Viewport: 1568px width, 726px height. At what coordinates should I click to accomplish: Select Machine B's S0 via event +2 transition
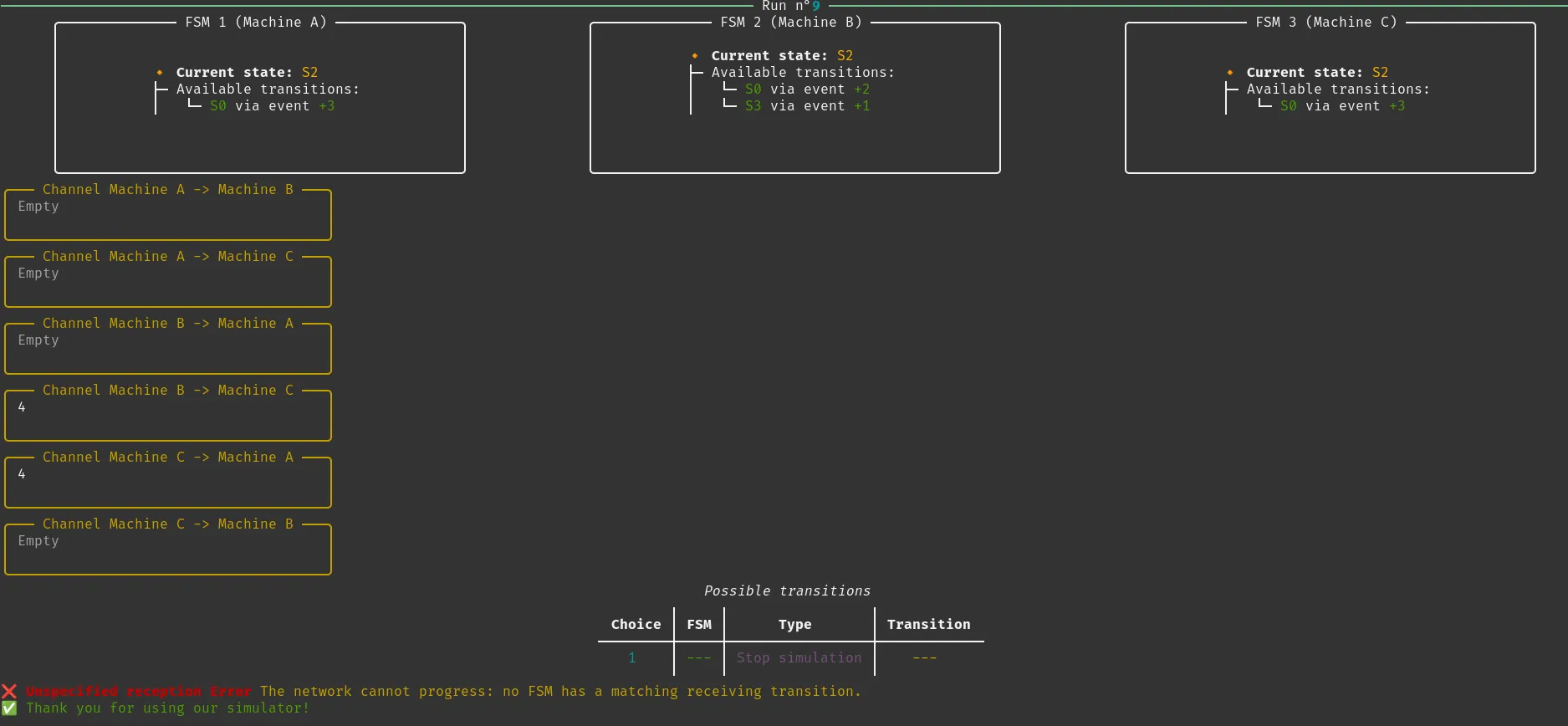click(807, 89)
